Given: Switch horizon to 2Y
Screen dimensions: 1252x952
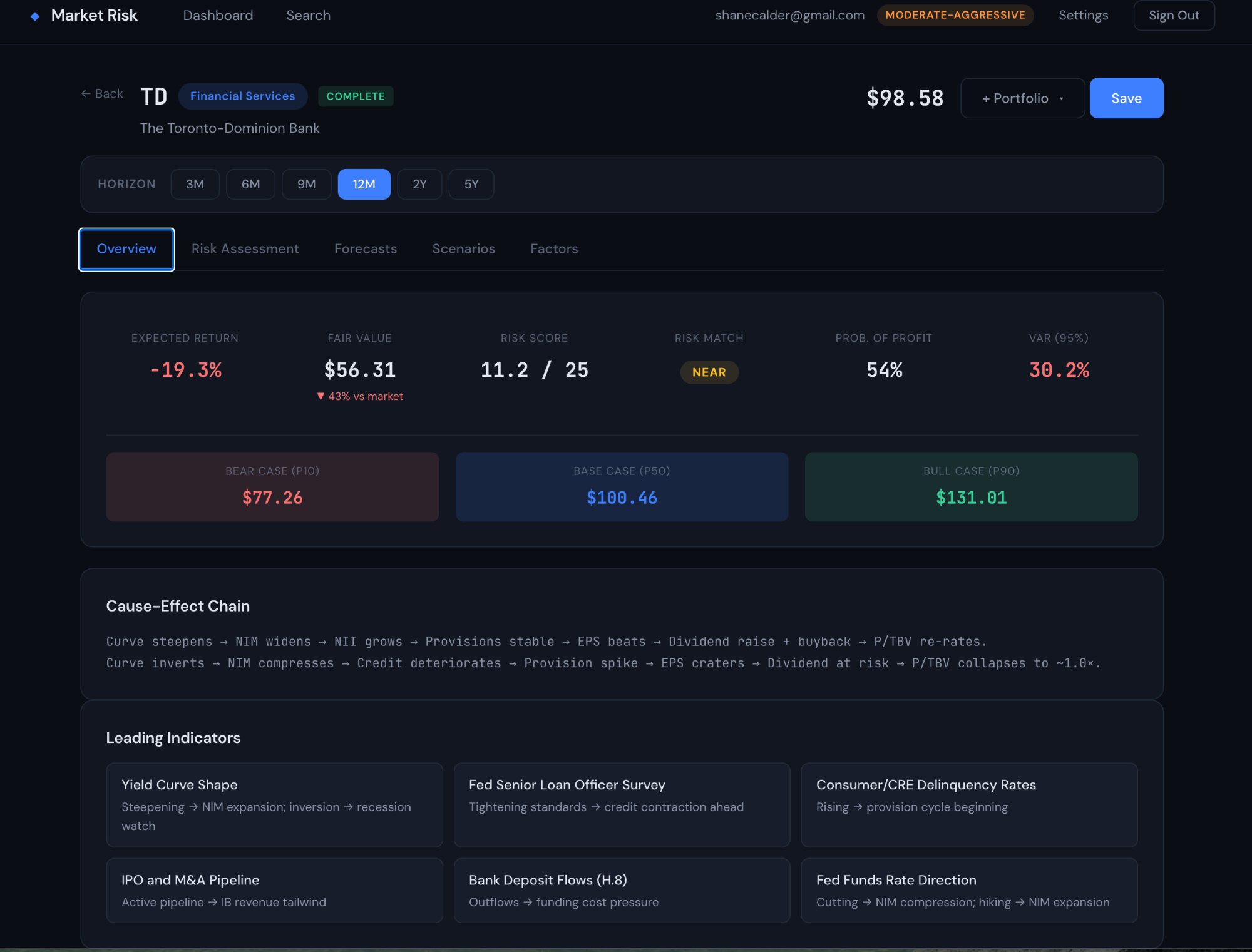Looking at the screenshot, I should pyautogui.click(x=419, y=184).
